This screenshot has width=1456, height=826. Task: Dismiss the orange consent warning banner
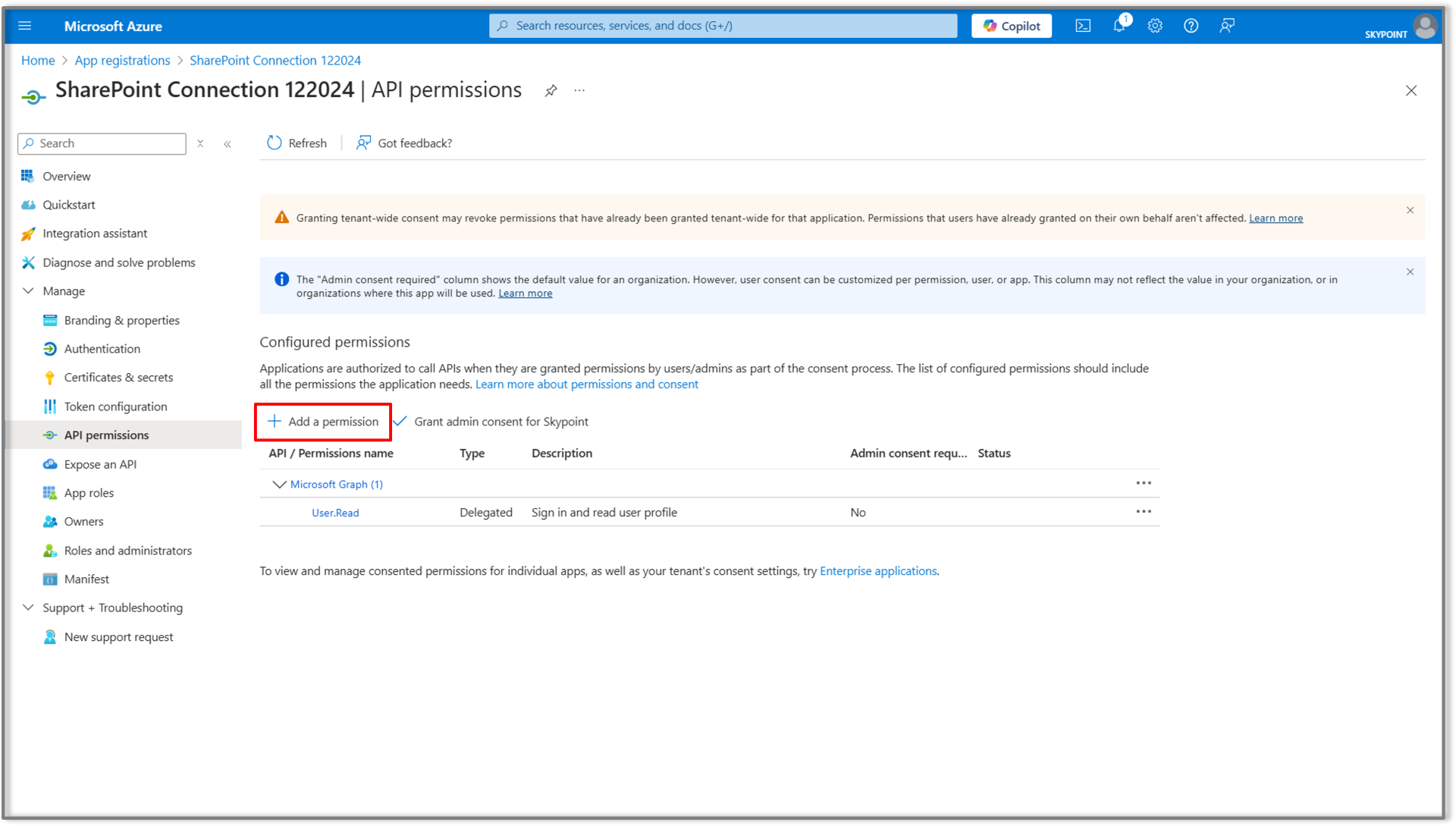click(1410, 210)
